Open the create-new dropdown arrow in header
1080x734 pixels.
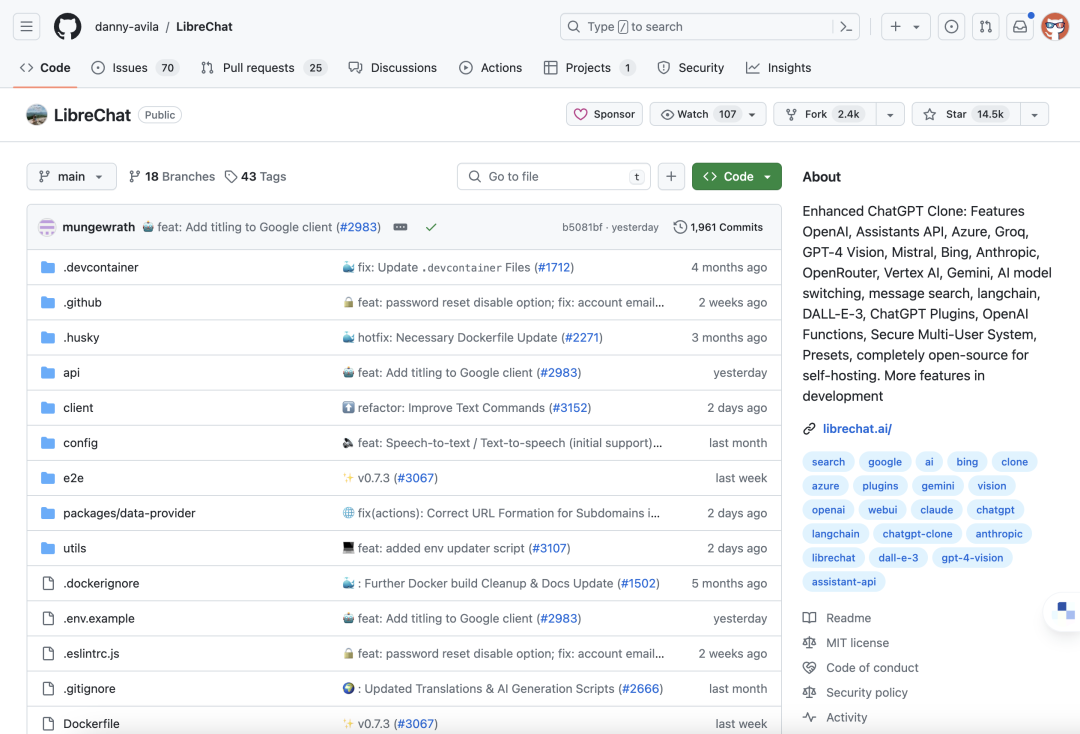point(917,27)
